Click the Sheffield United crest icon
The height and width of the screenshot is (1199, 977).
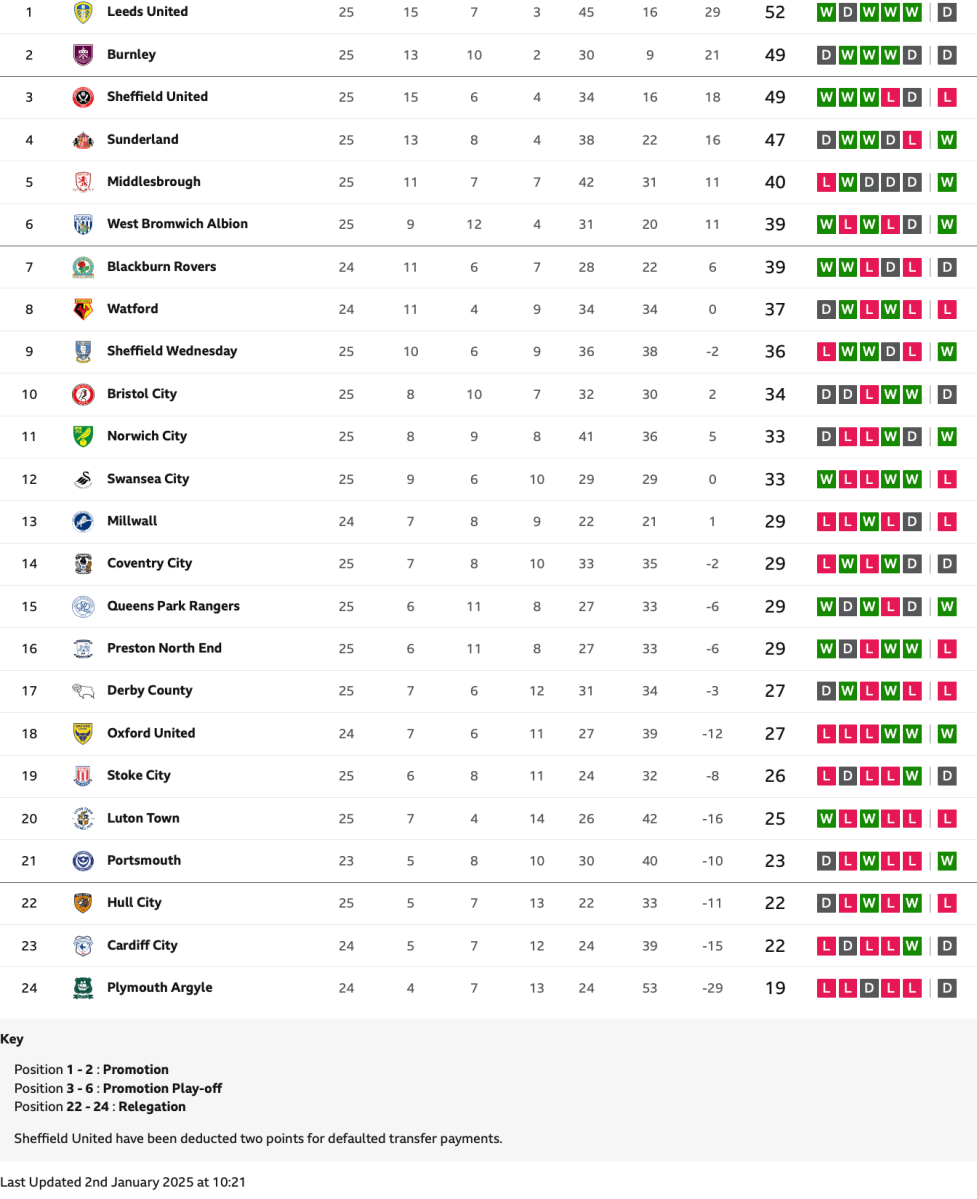(83, 97)
